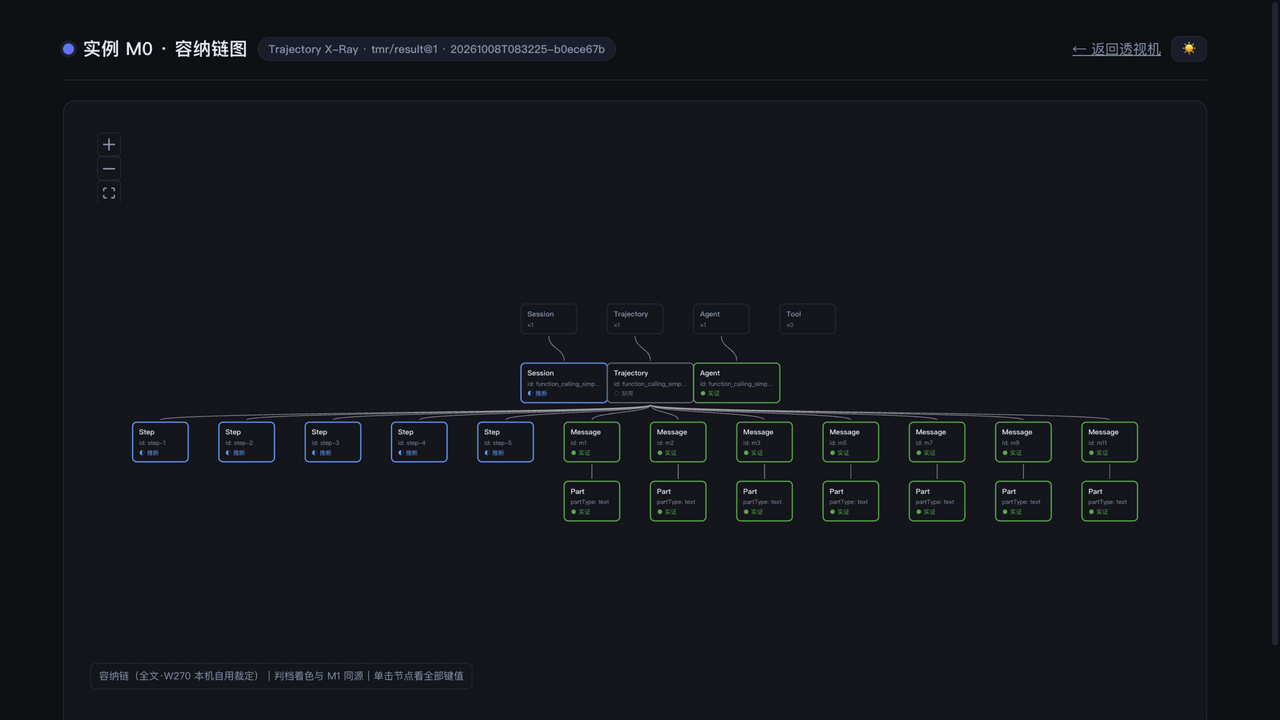Open the 返回透视机 link
Screen dimensions: 1280x720
1116,48
